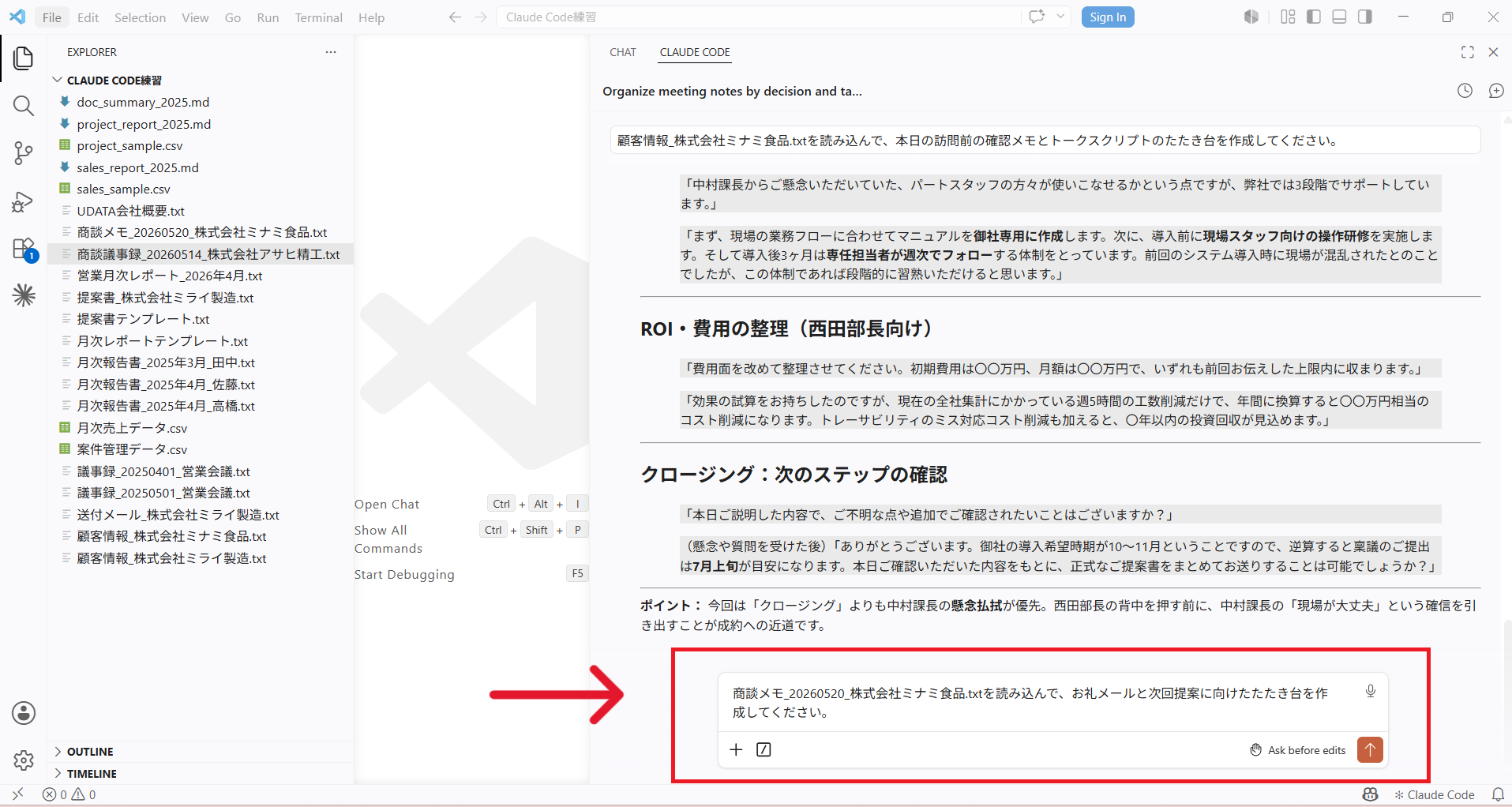Open the Search view in activity bar
Image resolution: width=1512 pixels, height=807 pixels.
(x=24, y=106)
